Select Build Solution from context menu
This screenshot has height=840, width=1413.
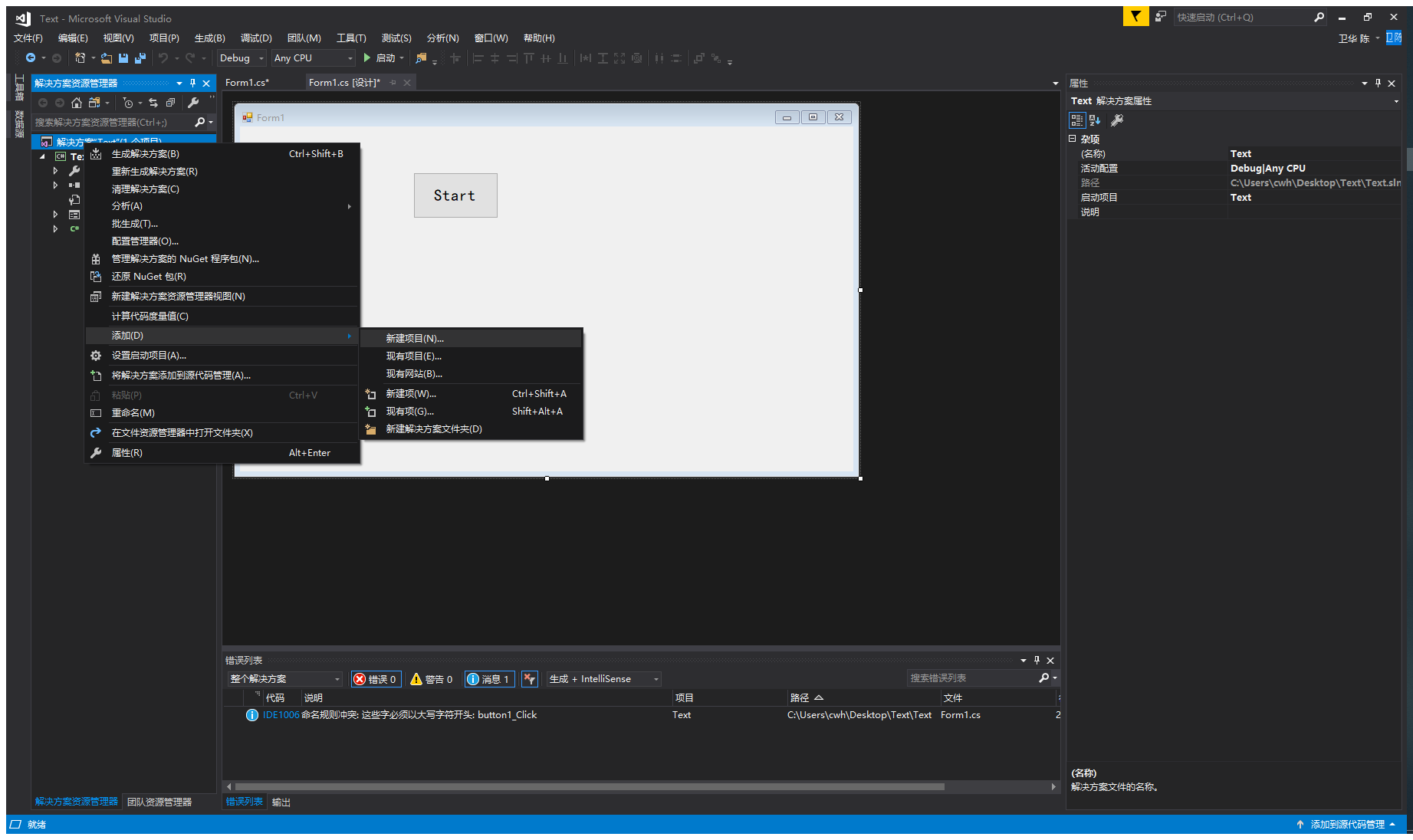[x=222, y=154]
